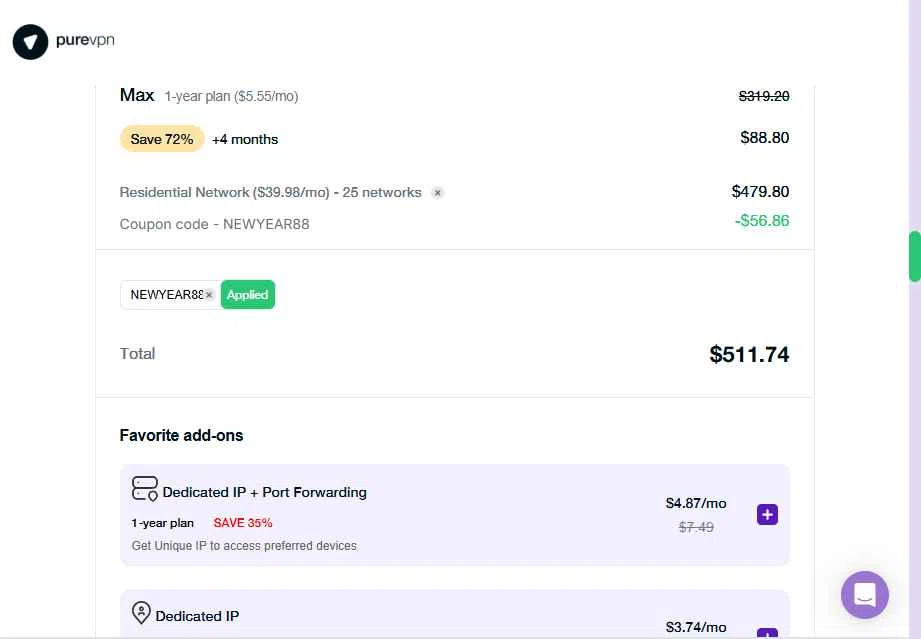Click the purevpn wordmark text
This screenshot has width=921, height=639.
point(85,41)
